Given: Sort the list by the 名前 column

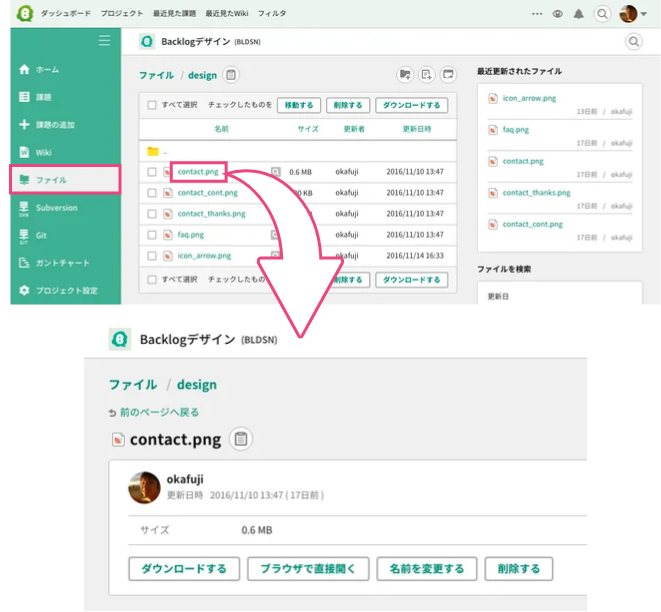Looking at the screenshot, I should coord(221,129).
